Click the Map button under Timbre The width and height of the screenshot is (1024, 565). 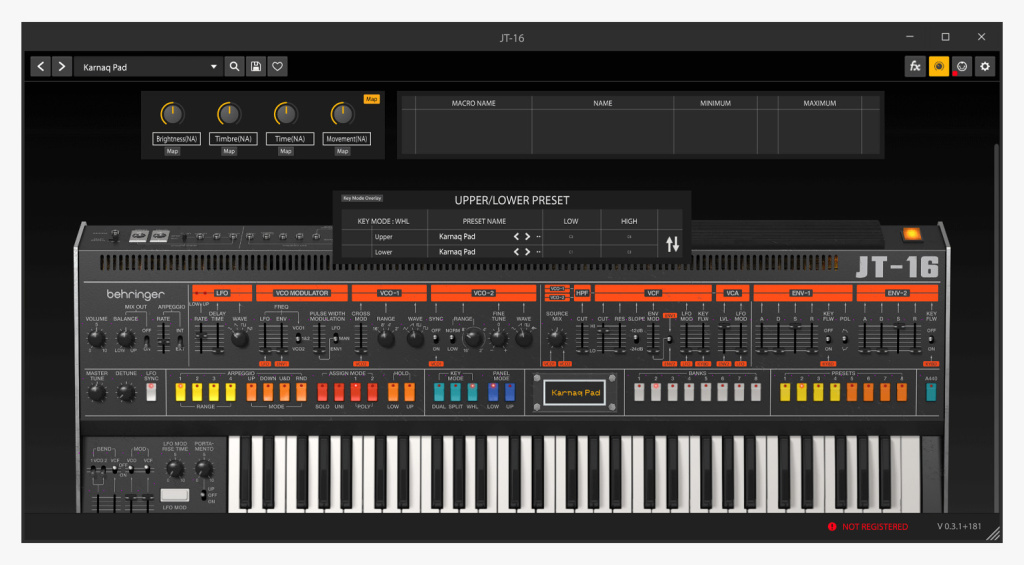(x=229, y=152)
